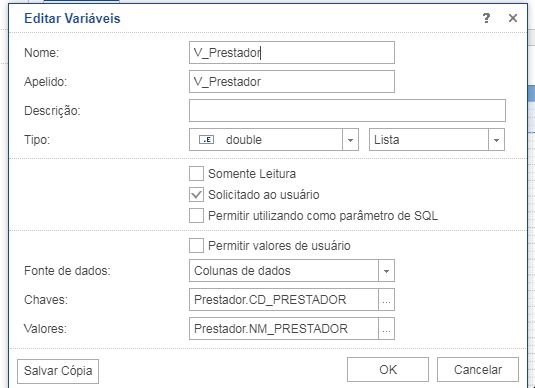Click the Salvar Cópia button
Viewport: 535px width, 388px height.
coord(58,371)
